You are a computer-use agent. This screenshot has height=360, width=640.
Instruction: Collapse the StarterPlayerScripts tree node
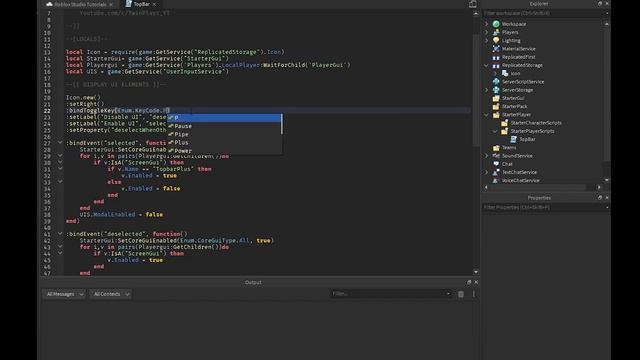click(x=495, y=131)
